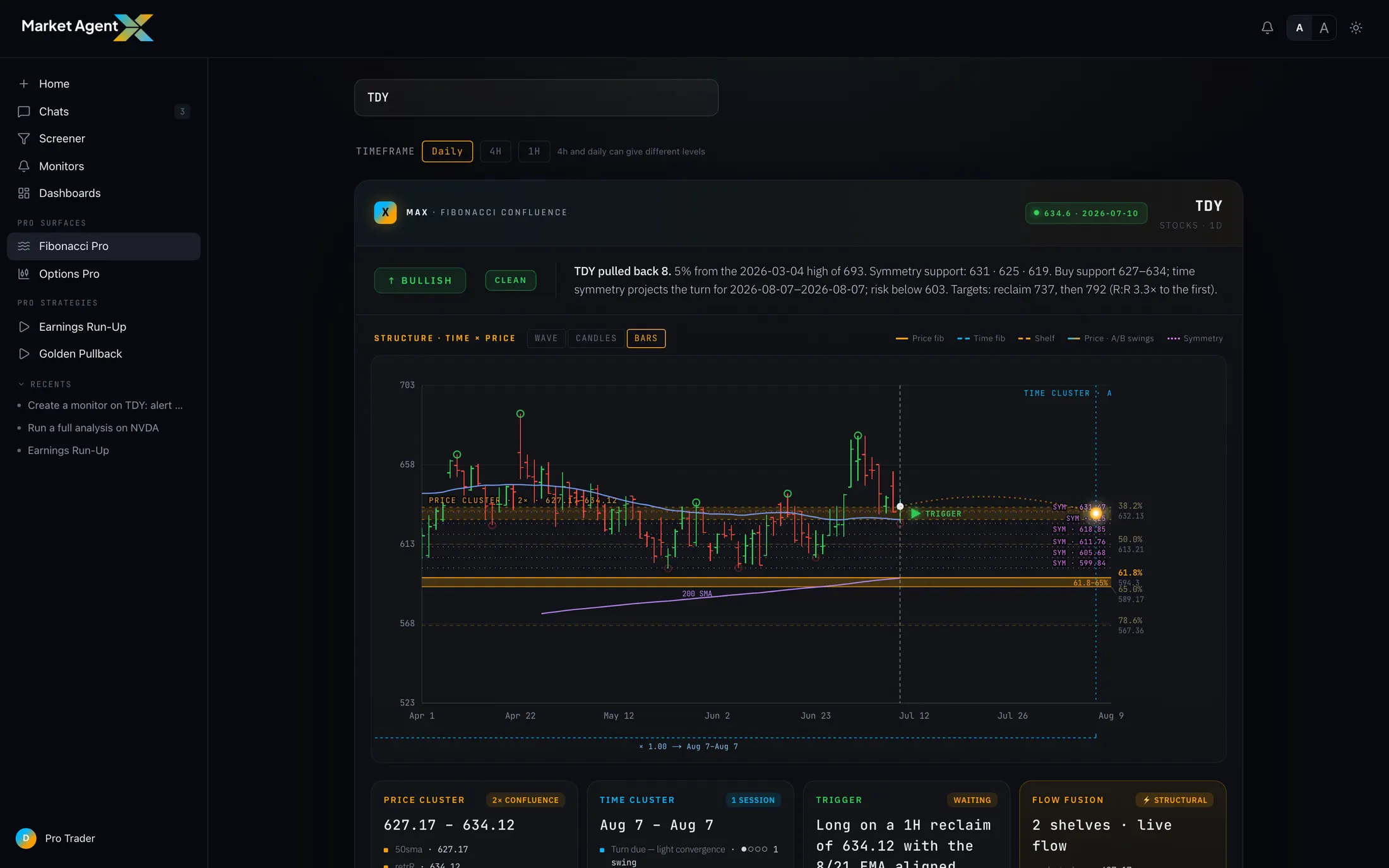Screen dimensions: 1389x868
Task: Click the Chats speech bubble icon
Action: (x=24, y=111)
